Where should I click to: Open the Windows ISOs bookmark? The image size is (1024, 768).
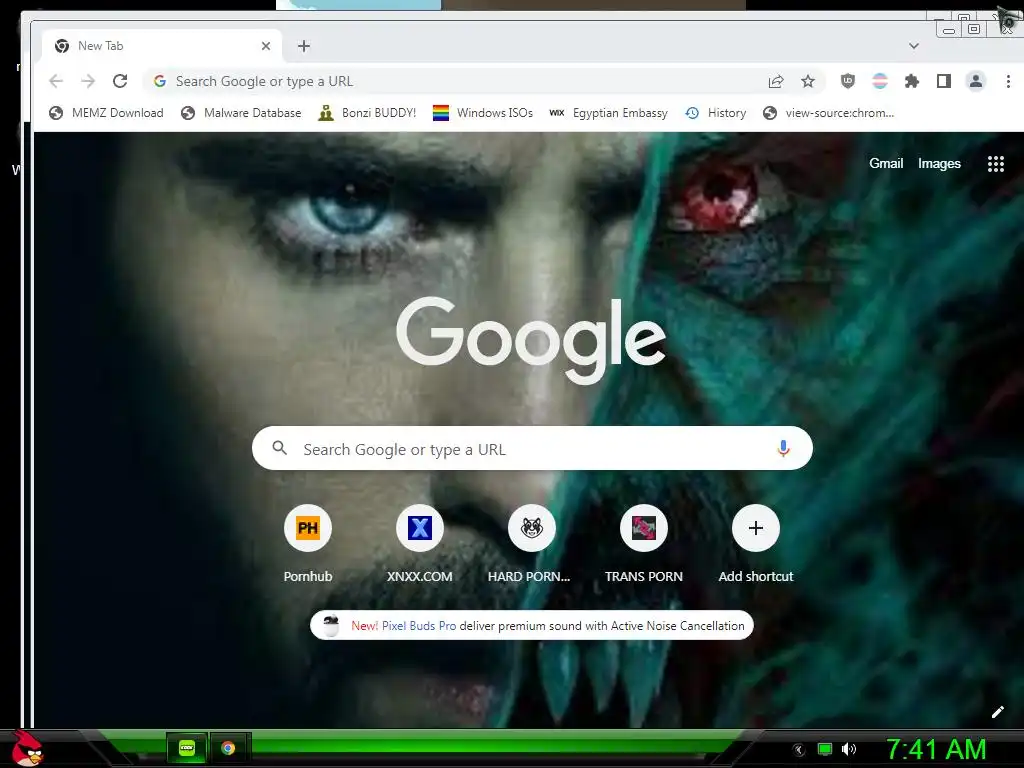tap(483, 113)
